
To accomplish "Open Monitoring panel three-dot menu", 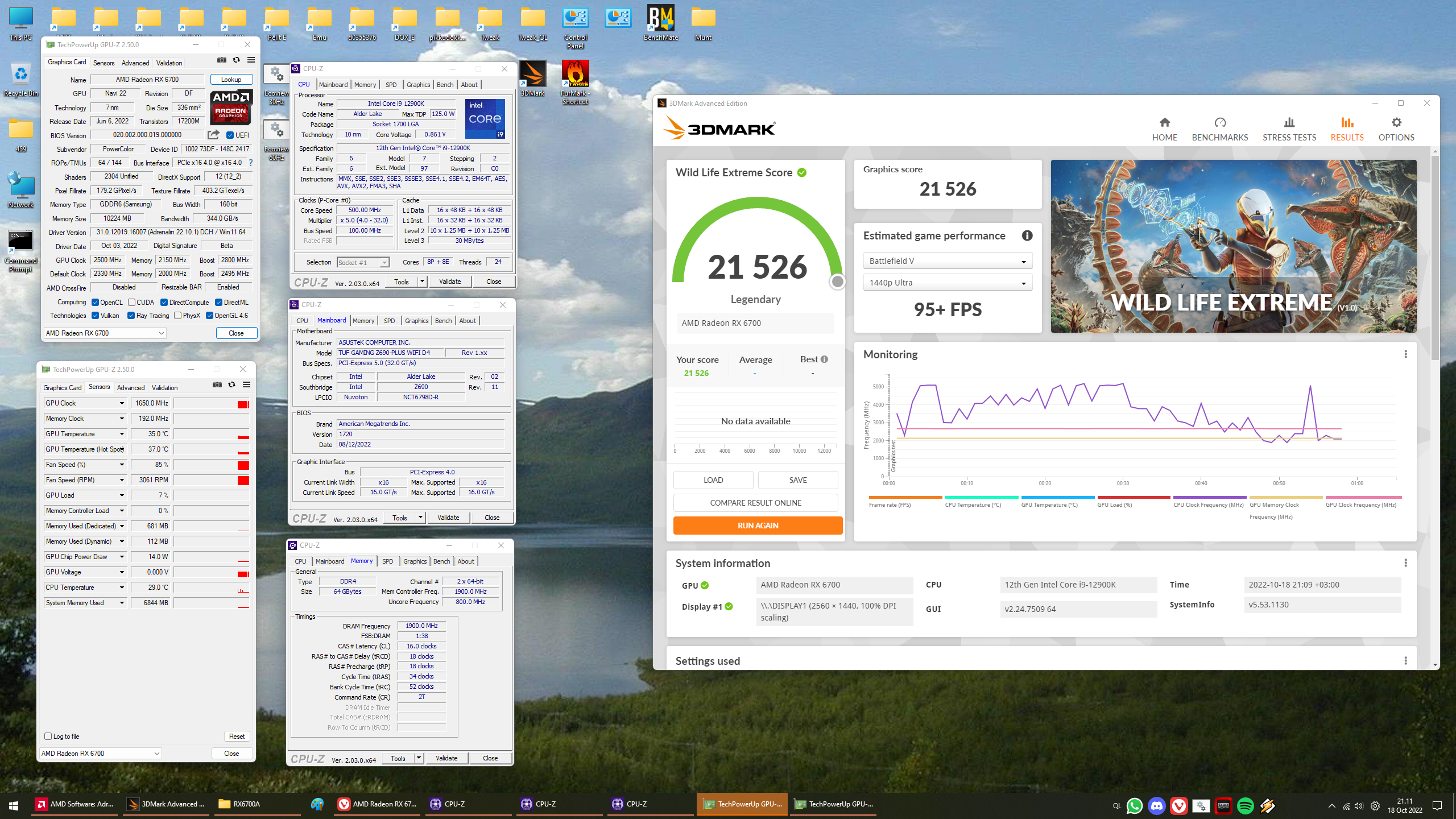I will 1405,354.
